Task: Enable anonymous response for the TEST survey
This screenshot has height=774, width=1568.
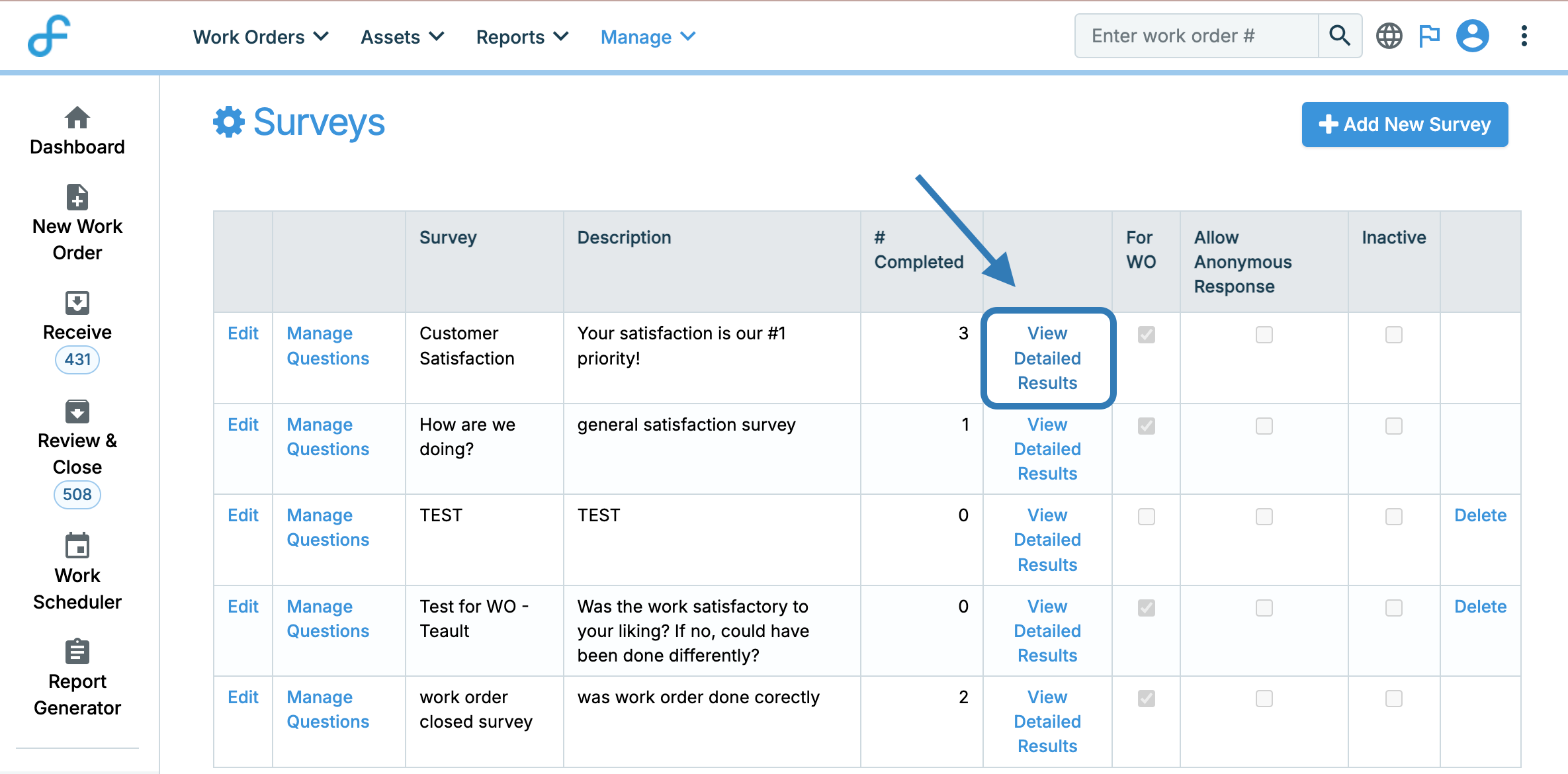Action: tap(1264, 517)
